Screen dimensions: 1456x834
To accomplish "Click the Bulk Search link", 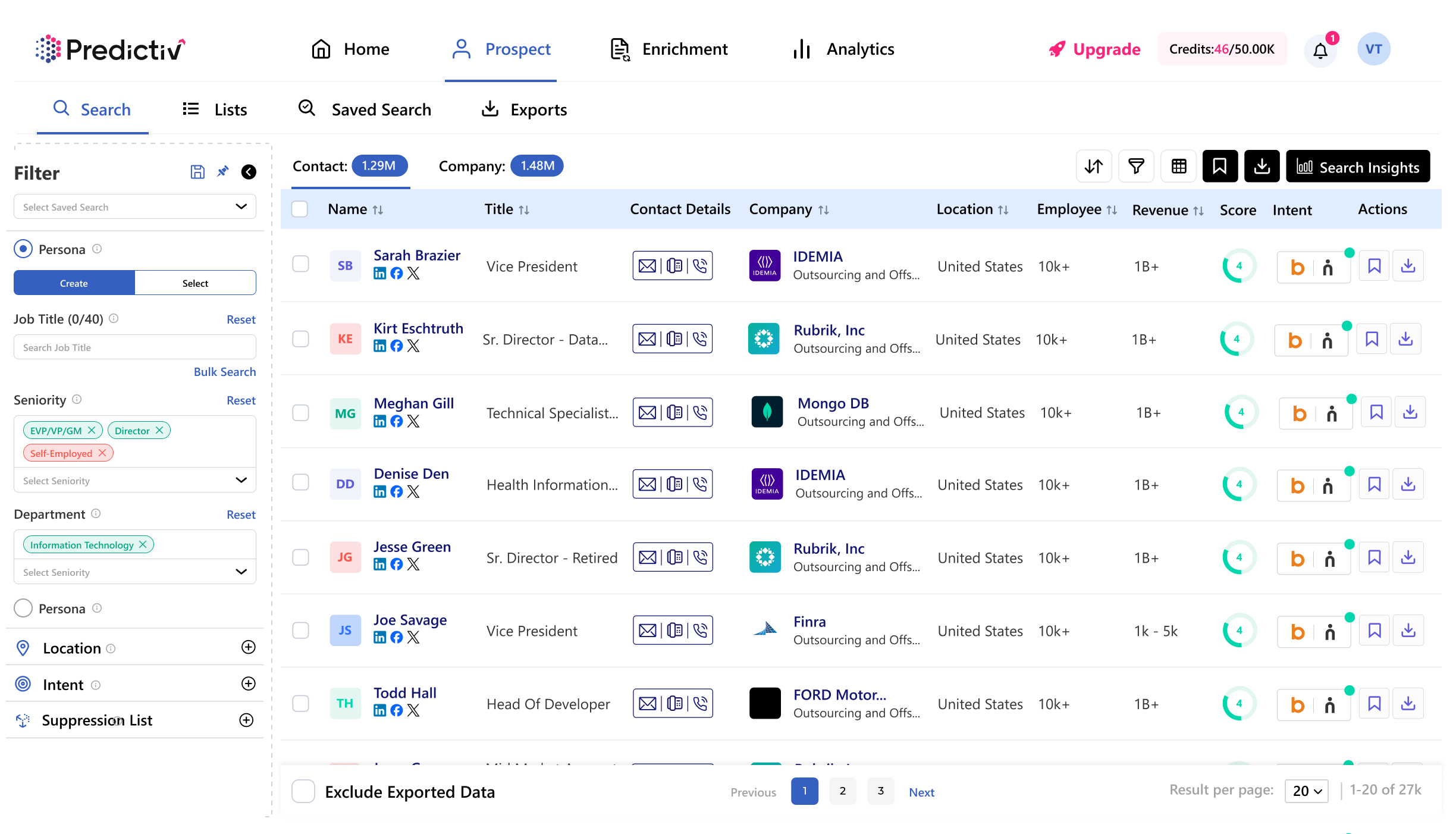I will click(x=225, y=372).
